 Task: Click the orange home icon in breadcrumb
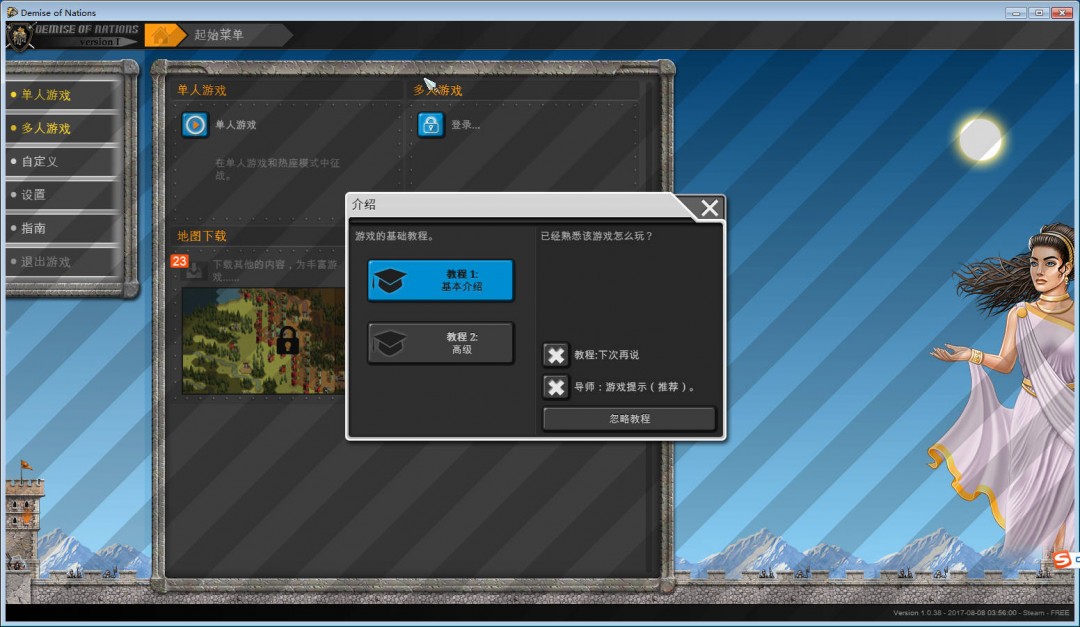pos(164,35)
